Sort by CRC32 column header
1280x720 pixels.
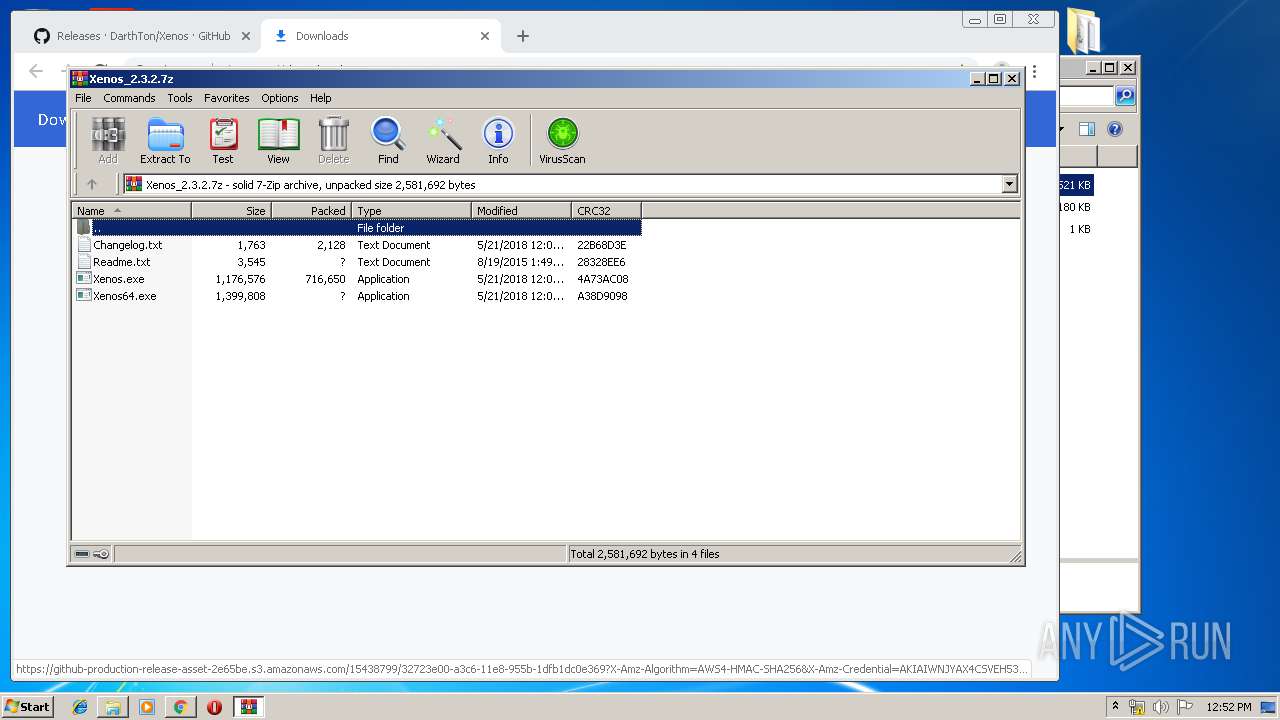(x=606, y=210)
